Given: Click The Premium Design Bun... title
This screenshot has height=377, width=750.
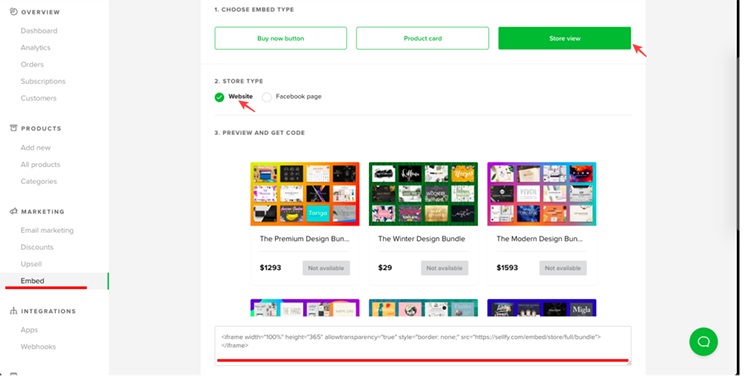Looking at the screenshot, I should tap(304, 239).
